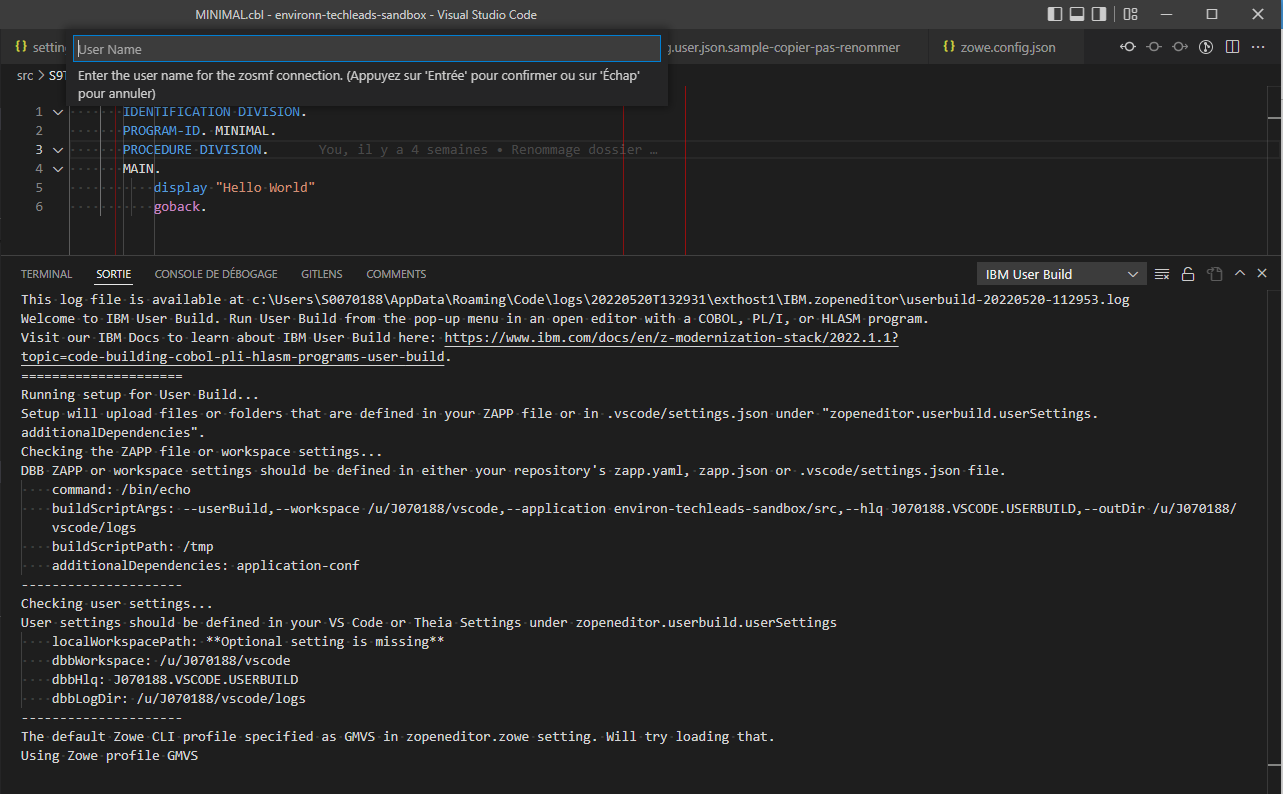
Task: Collapse the MAIN paragraph fold arrow
Action: point(56,168)
